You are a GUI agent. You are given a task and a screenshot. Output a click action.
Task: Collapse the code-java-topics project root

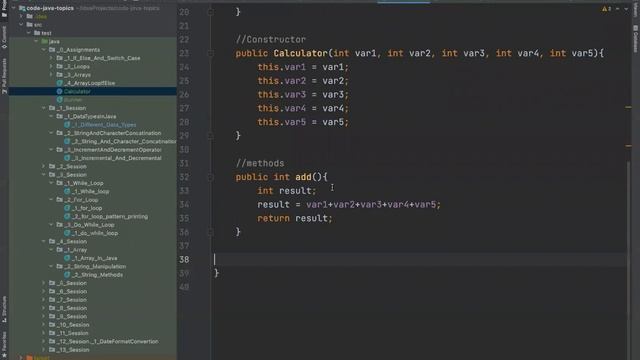point(13,8)
